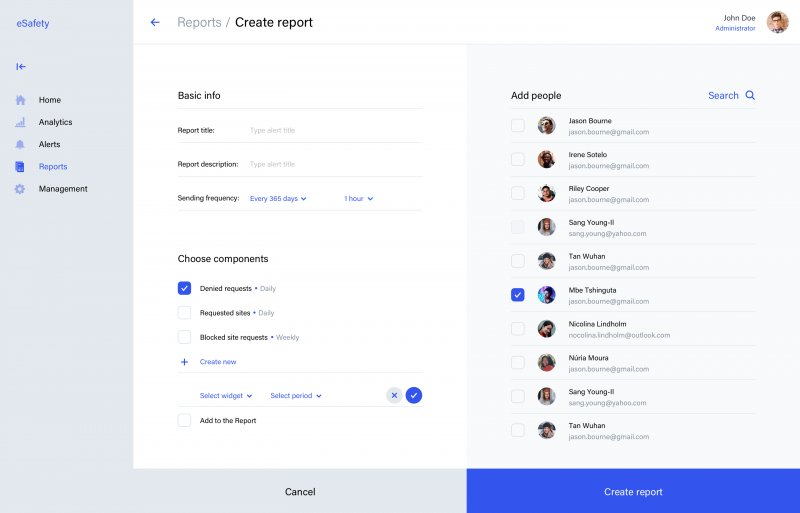Click the search magnifier icon

(x=750, y=96)
